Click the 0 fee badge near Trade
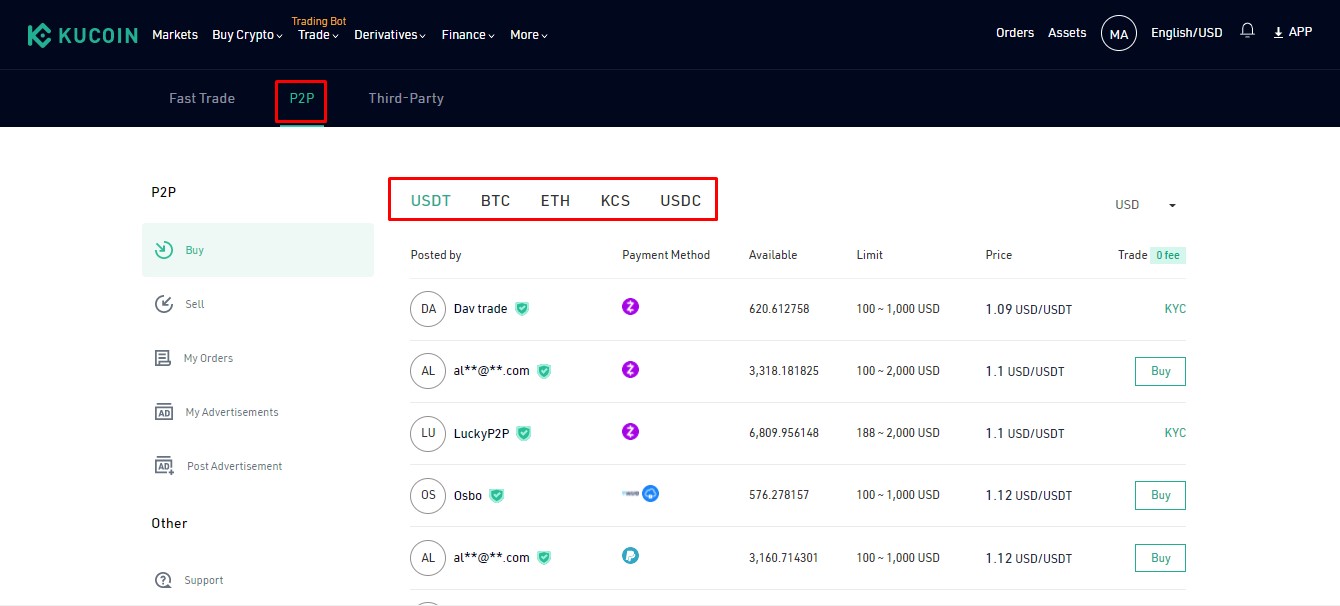 click(1170, 255)
